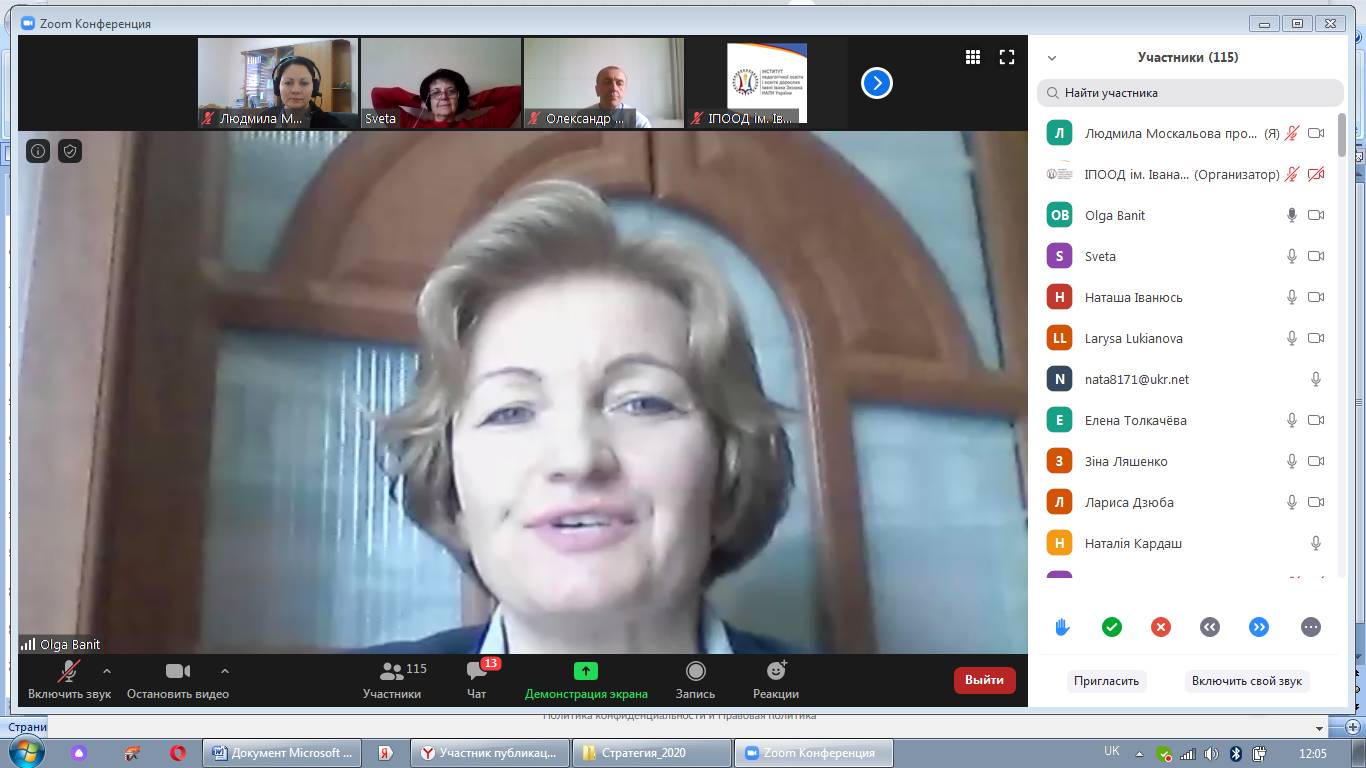Select the go faster forward icon
1366x768 pixels.
pyautogui.click(x=1259, y=627)
